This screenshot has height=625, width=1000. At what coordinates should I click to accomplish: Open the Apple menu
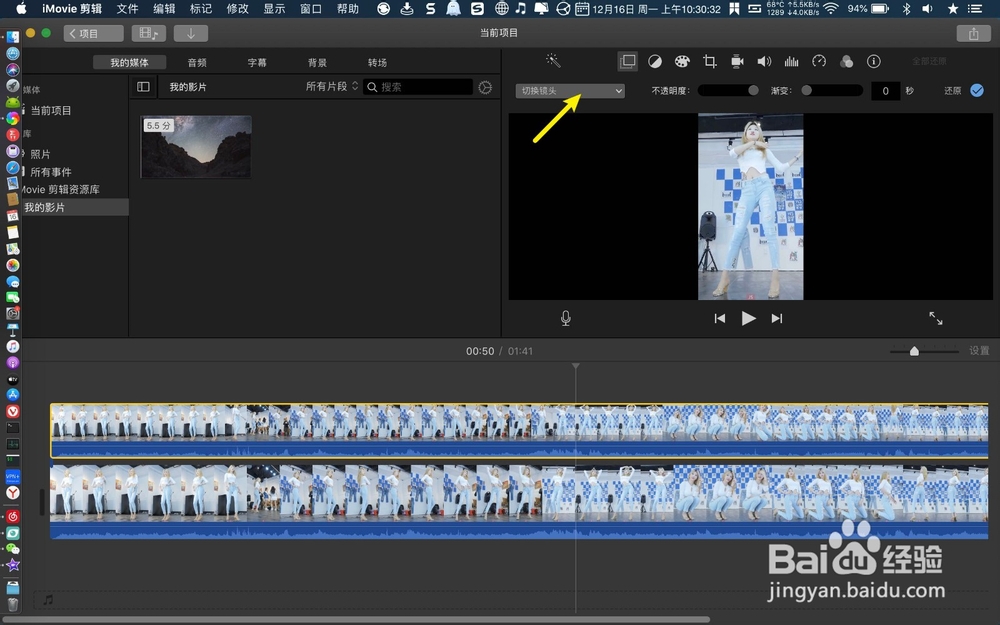21,9
